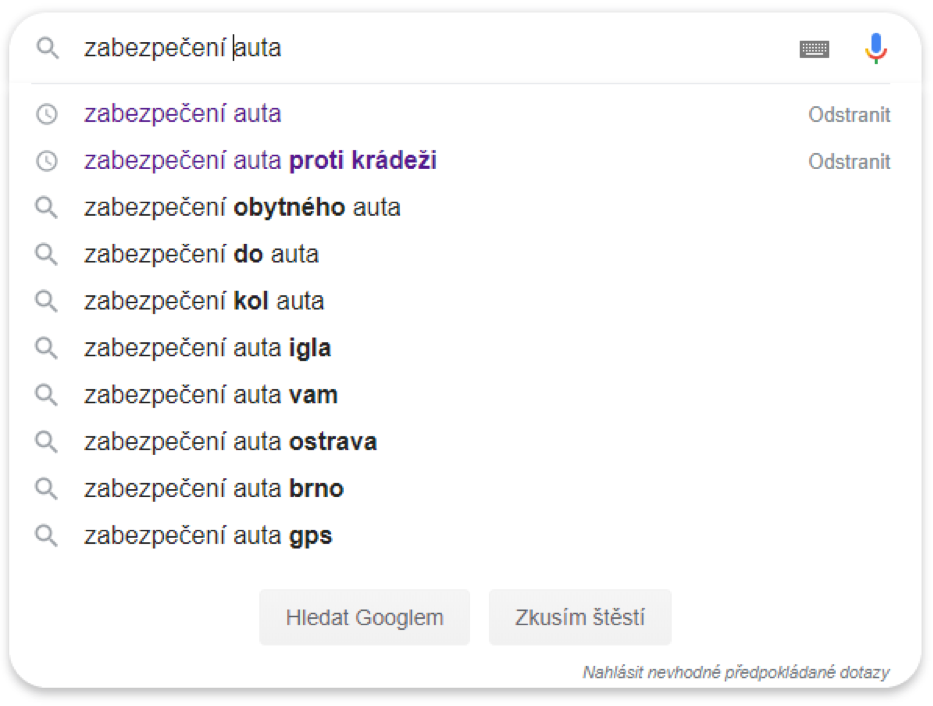Remove 'zabezpečení auta' history via Odstranit

(x=849, y=115)
